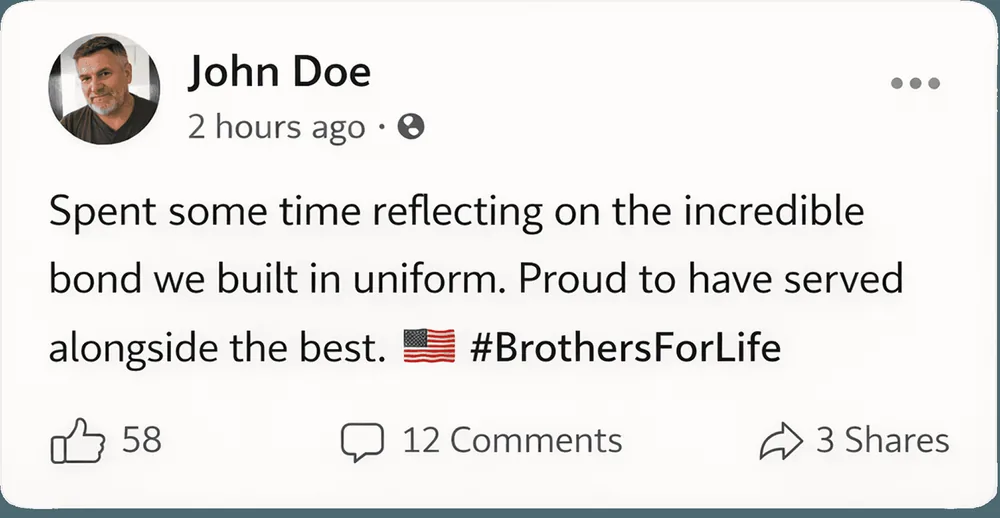Click the "2 hours ago" timestamp
This screenshot has width=1000, height=518.
pyautogui.click(x=277, y=128)
